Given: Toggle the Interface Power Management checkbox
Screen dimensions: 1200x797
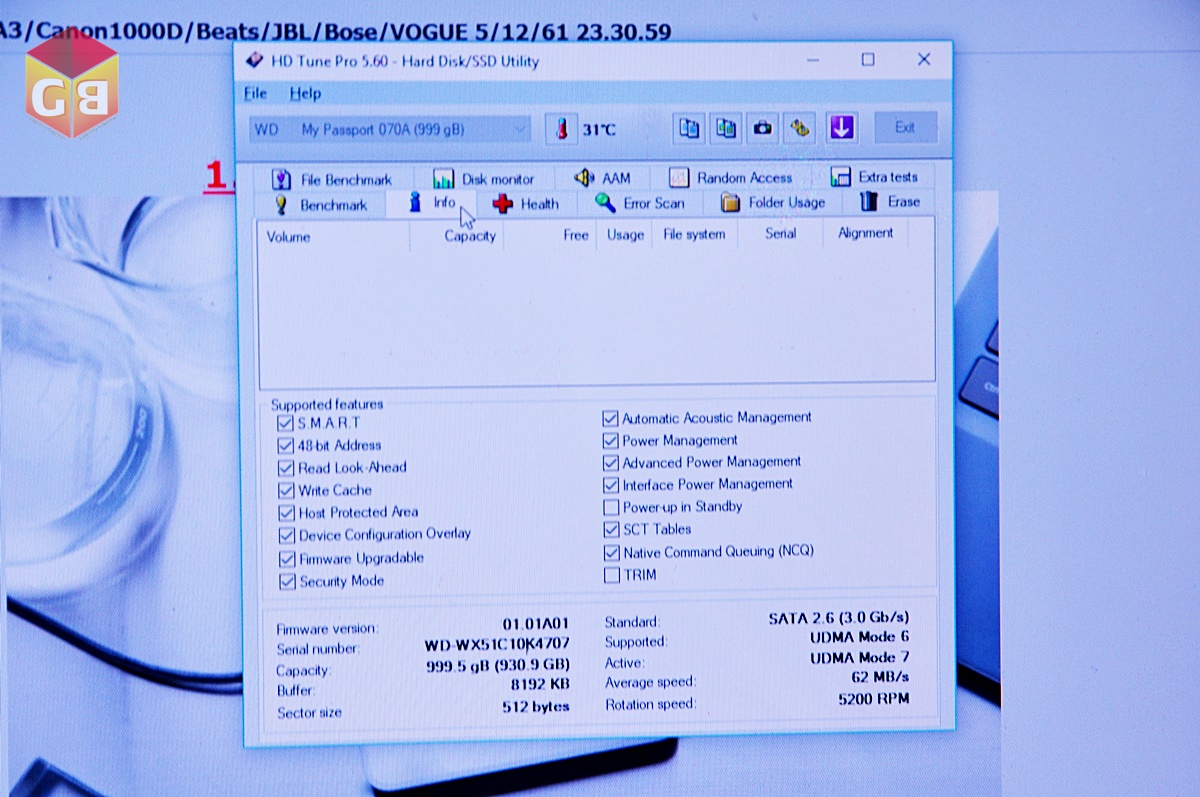Looking at the screenshot, I should [611, 485].
